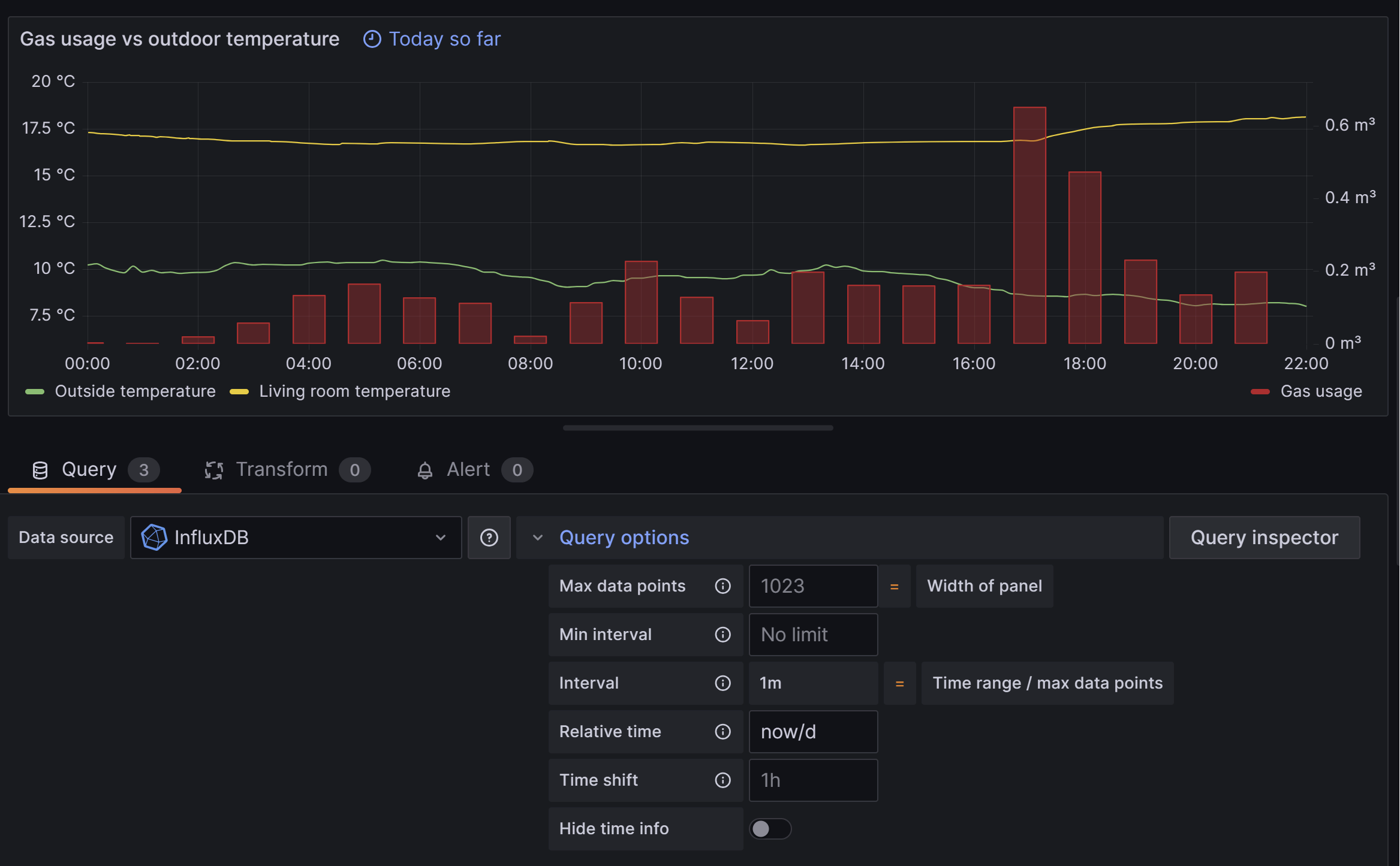Click the Transform tab icon
This screenshot has height=866, width=1400.
214,470
